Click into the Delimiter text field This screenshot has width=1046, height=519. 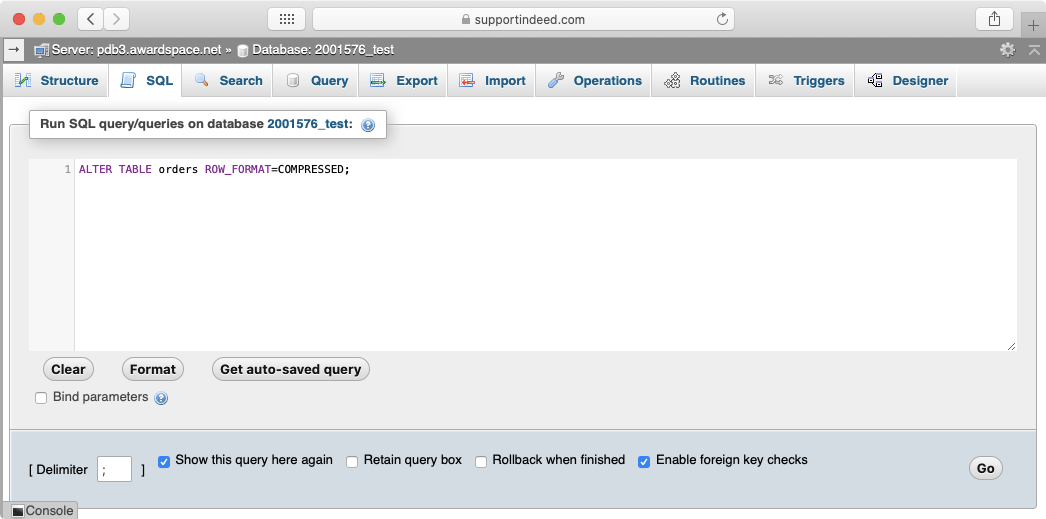114,469
